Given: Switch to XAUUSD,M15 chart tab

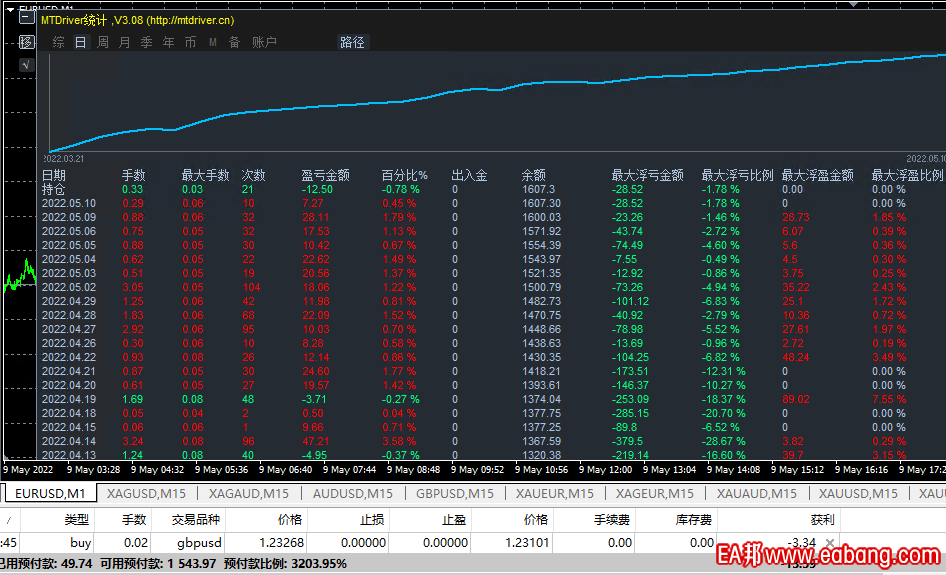Looking at the screenshot, I should 859,494.
